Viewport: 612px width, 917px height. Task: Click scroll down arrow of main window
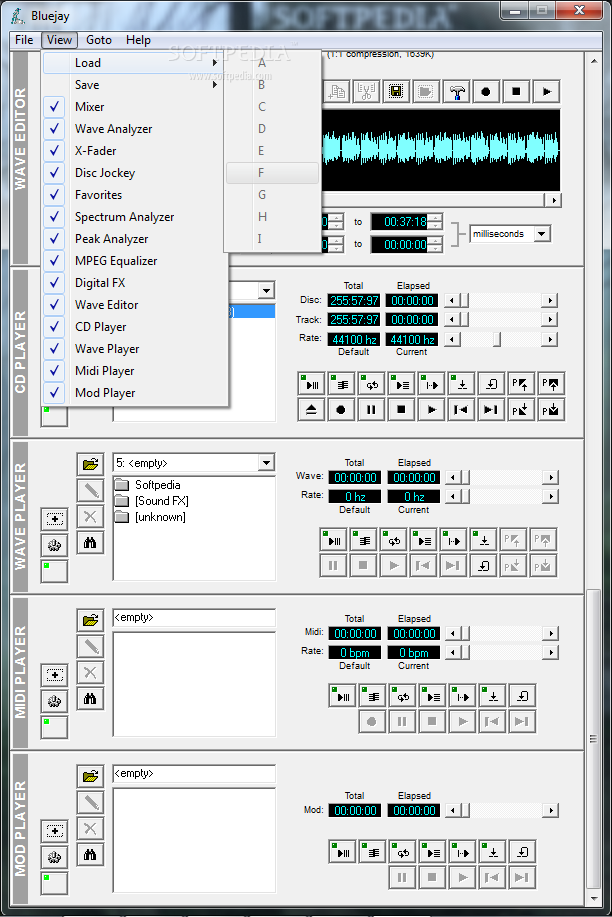pyautogui.click(x=594, y=898)
